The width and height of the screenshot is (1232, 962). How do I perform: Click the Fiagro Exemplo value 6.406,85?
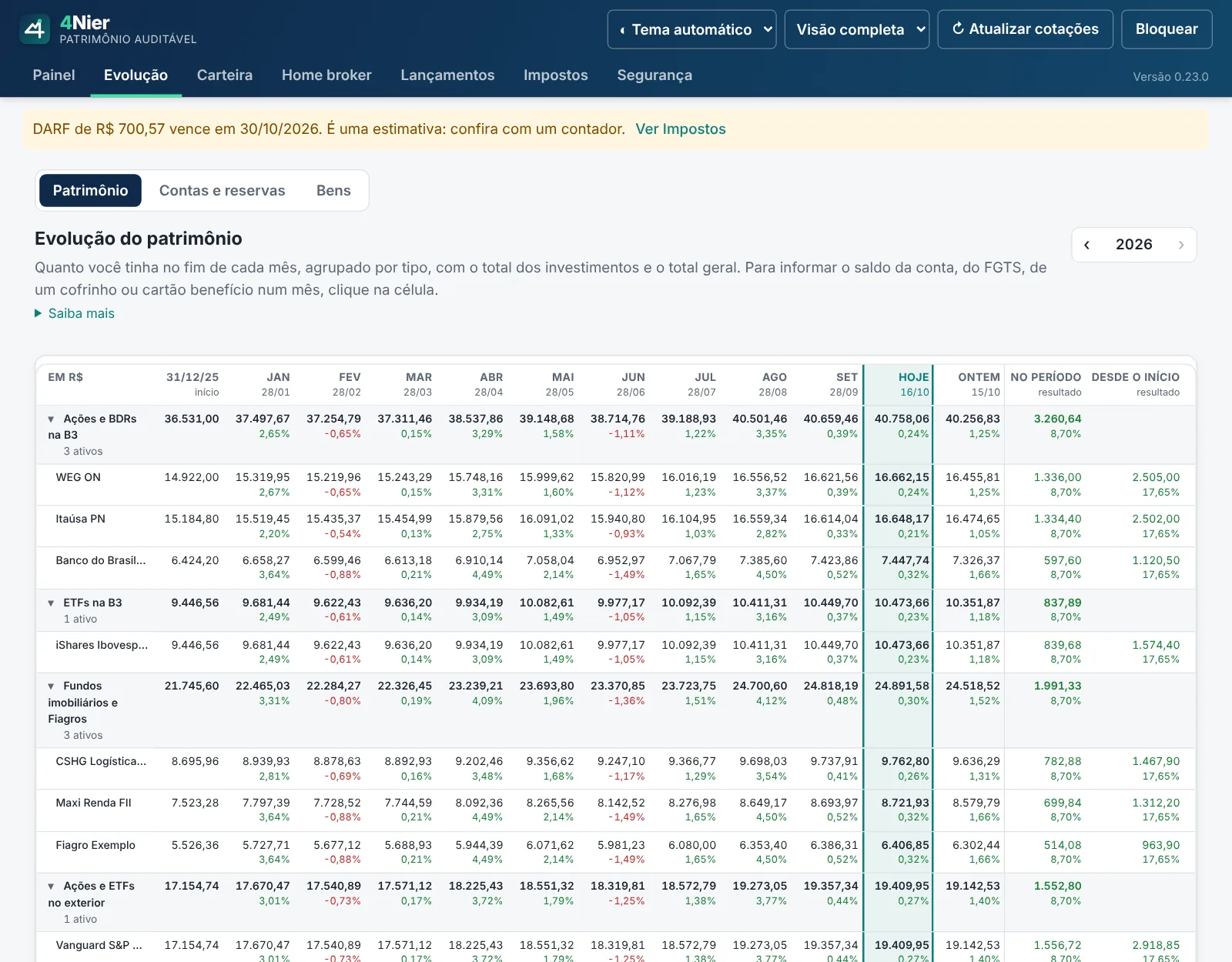(906, 845)
